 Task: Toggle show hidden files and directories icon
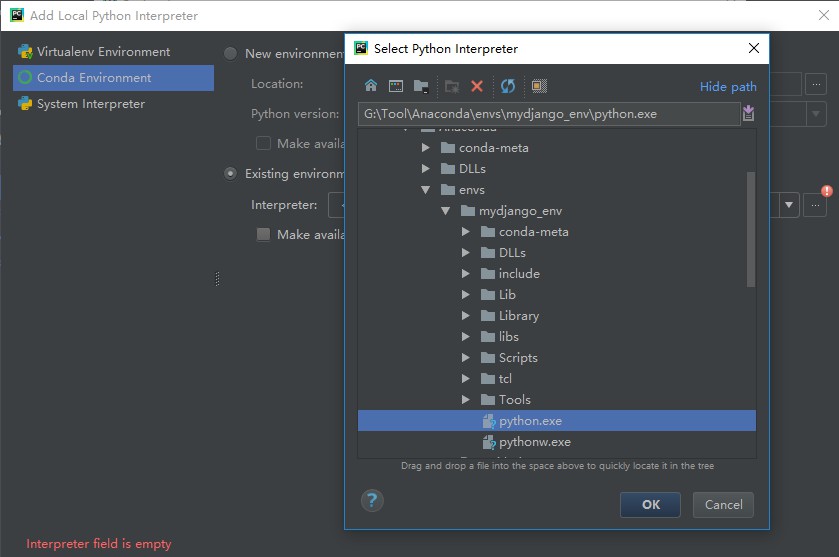coord(539,87)
